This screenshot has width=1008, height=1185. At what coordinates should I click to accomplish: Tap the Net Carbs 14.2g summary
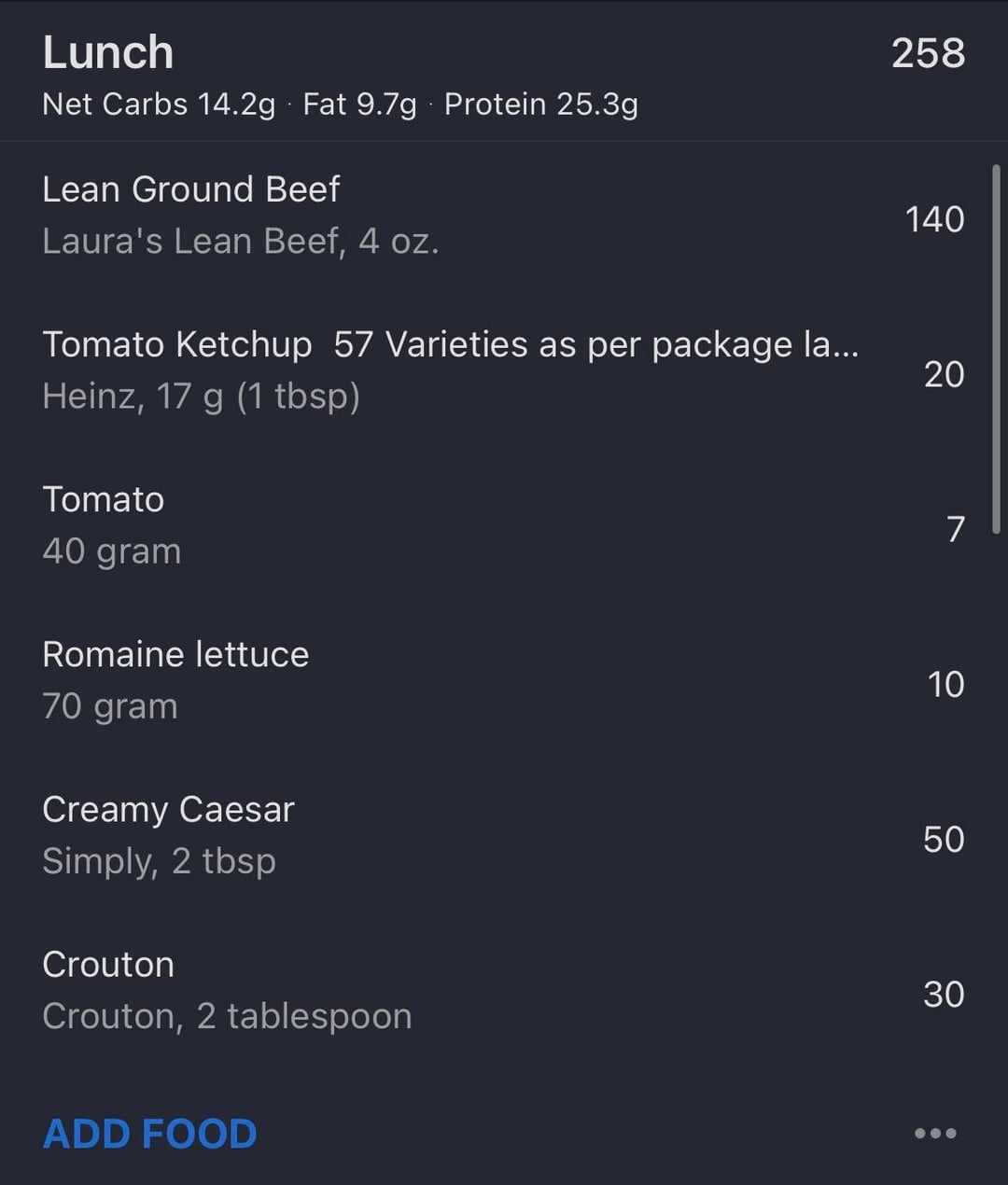pyautogui.click(x=159, y=105)
